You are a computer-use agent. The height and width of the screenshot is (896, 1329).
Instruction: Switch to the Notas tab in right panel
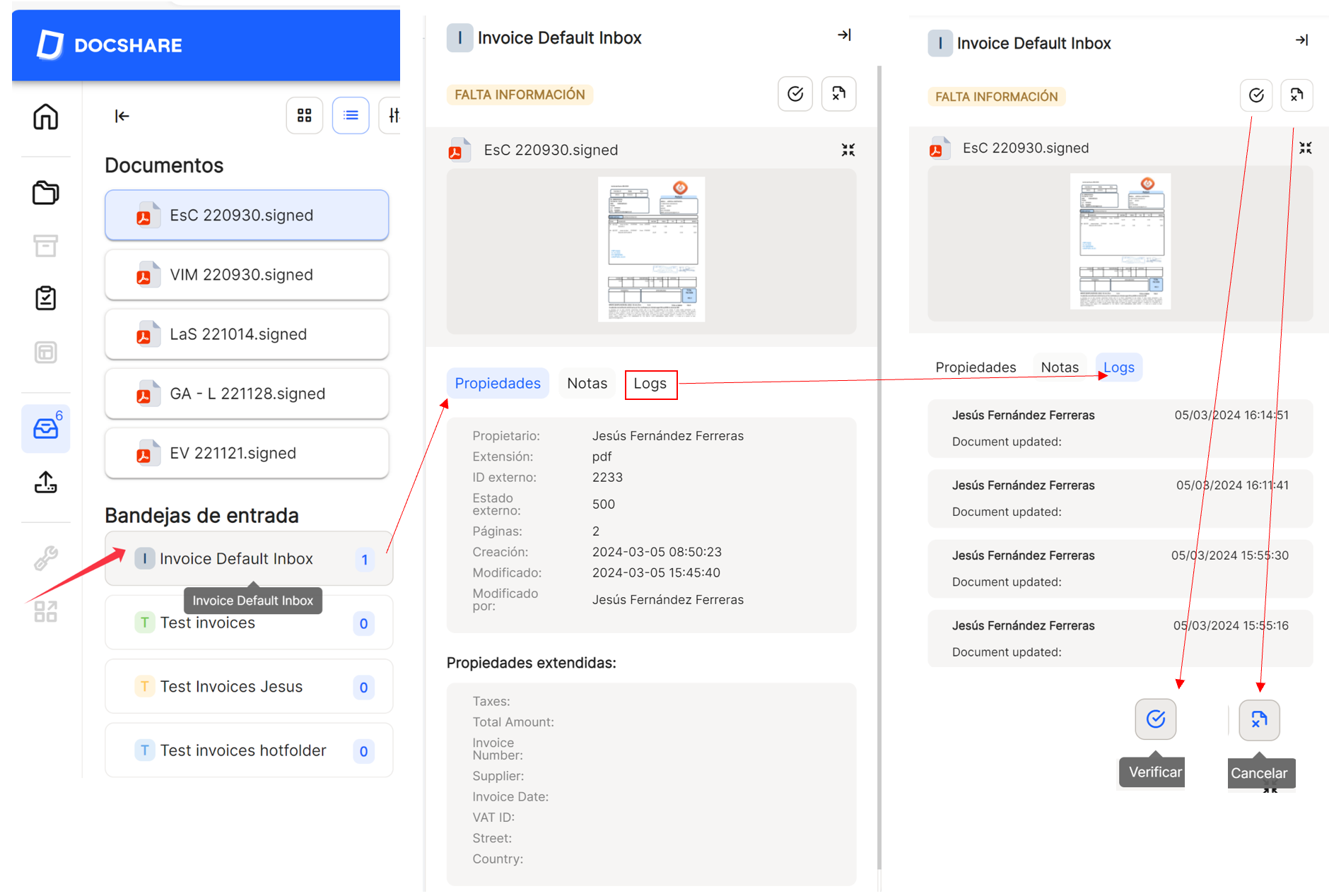(x=1060, y=367)
